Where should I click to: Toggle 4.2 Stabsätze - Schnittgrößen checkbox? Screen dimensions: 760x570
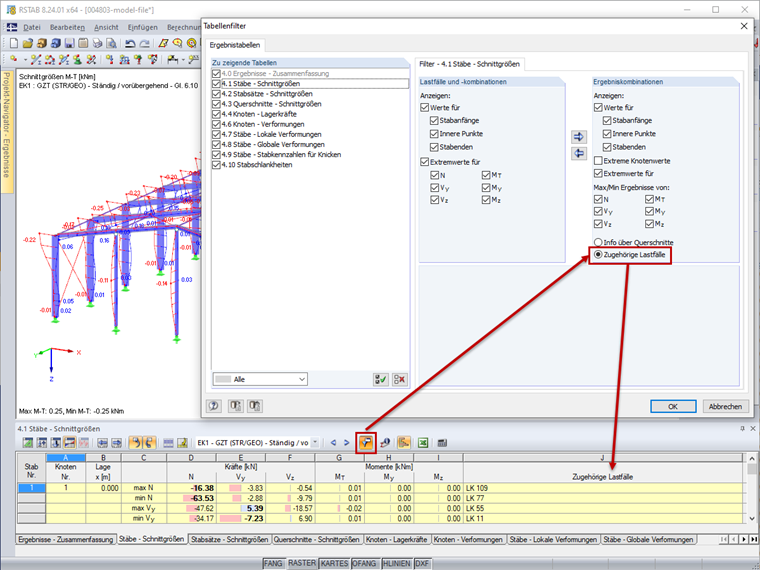coord(216,94)
